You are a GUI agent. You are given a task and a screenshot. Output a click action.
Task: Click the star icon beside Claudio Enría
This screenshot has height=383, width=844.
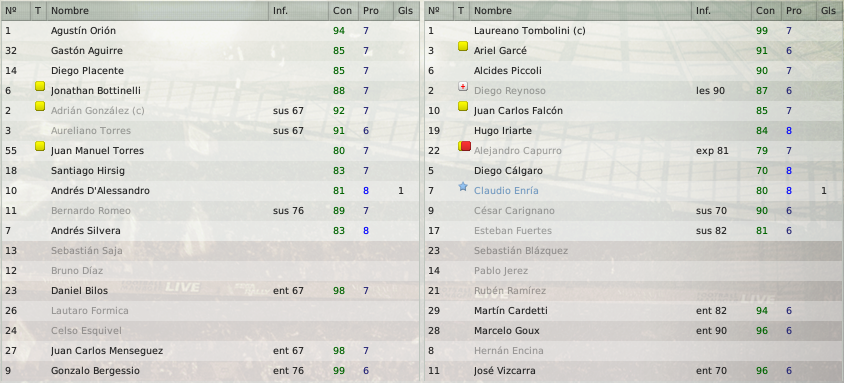[463, 186]
